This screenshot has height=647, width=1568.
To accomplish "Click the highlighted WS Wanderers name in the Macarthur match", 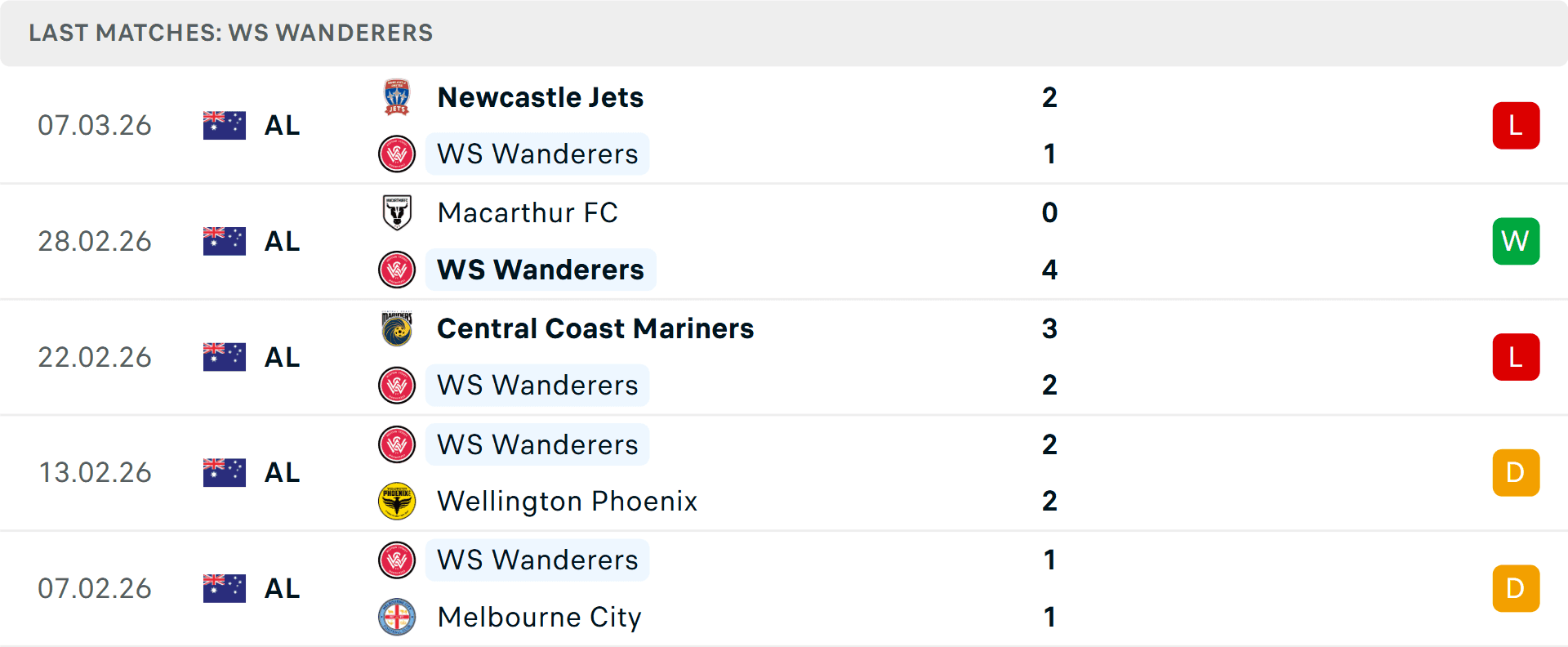I will point(540,269).
